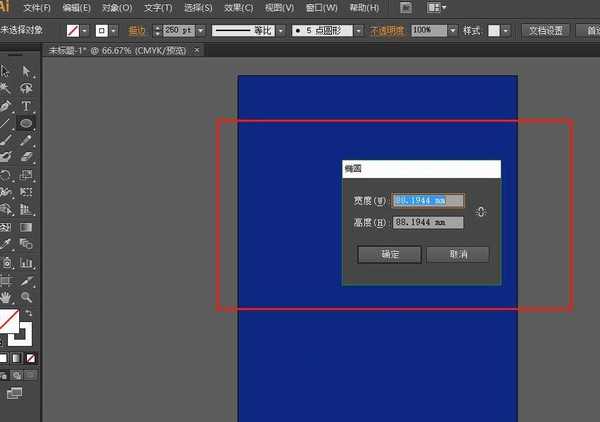Click toolbar Stroke color swatch
This screenshot has height=422, width=600.
pos(26,339)
